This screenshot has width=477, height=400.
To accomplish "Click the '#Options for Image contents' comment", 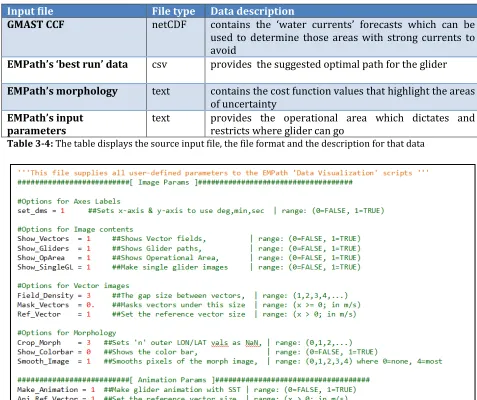I will click(75, 229).
